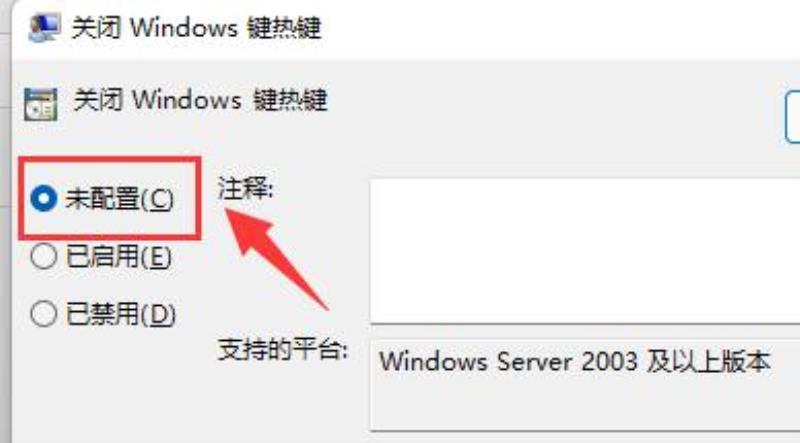800x443 pixels.
Task: Click the policy heading text below the title bar
Action: tap(200, 99)
